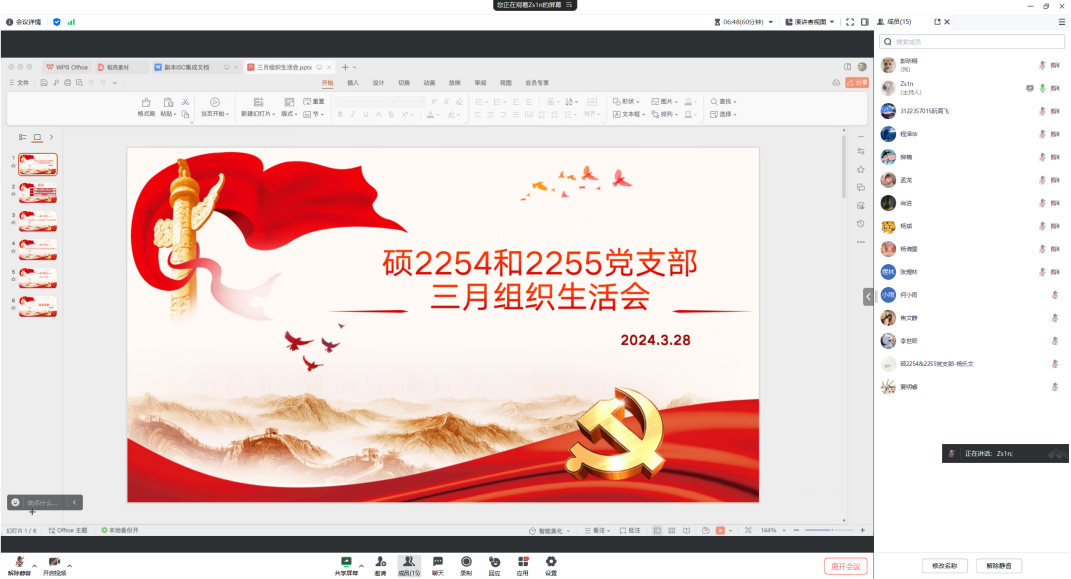
Task: Click the 查找 find tool
Action: coord(723,101)
